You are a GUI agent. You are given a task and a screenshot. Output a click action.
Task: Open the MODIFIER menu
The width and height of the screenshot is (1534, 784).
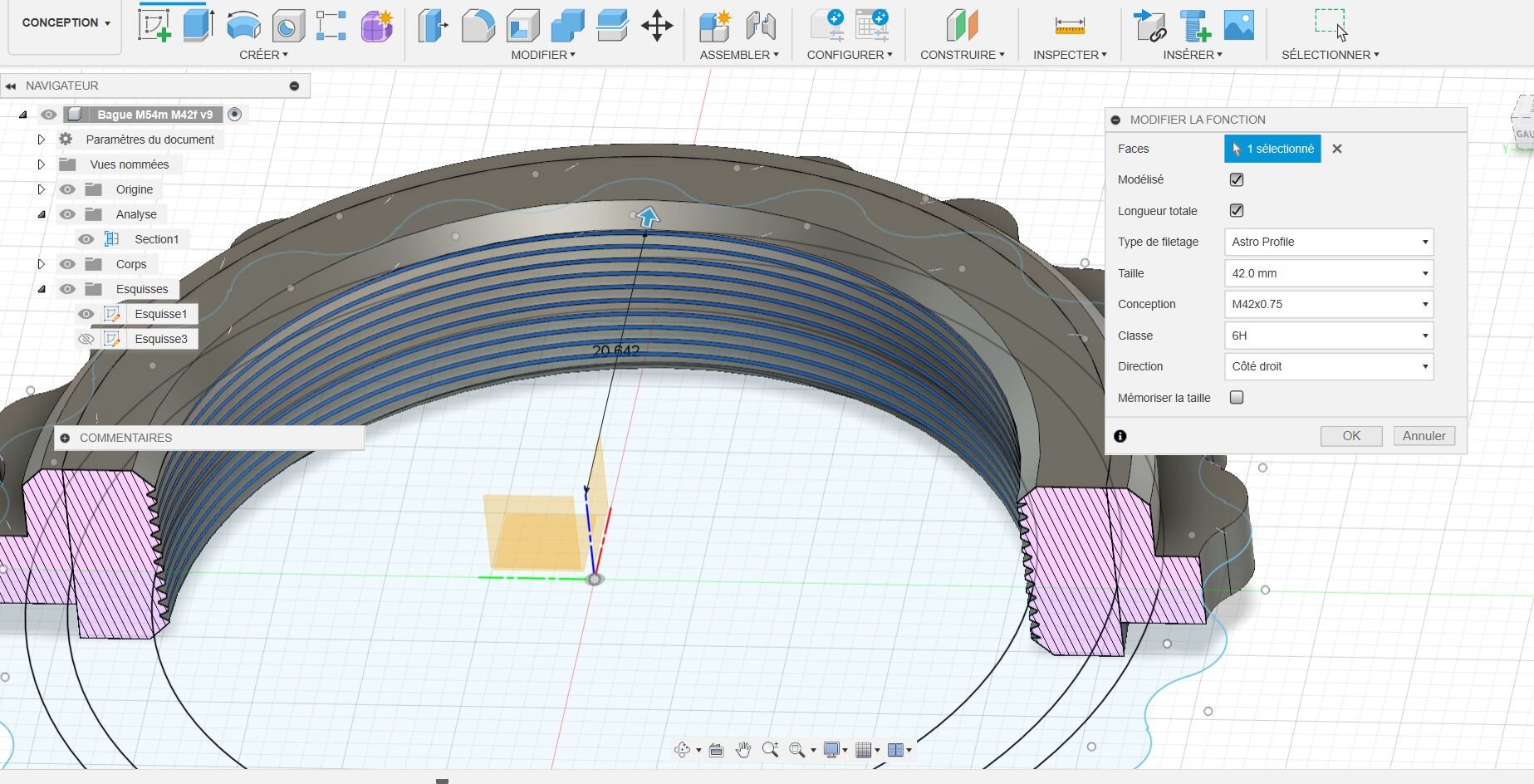point(543,55)
